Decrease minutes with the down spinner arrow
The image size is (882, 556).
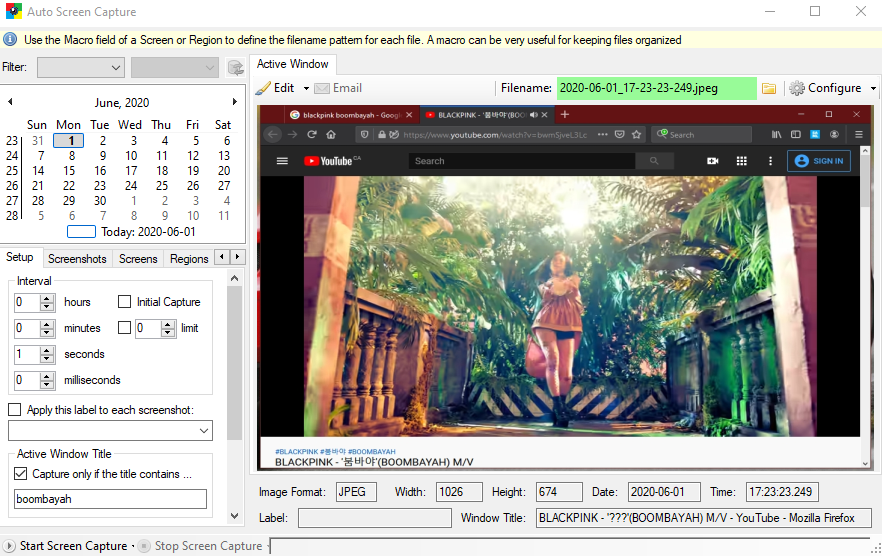tap(47, 333)
